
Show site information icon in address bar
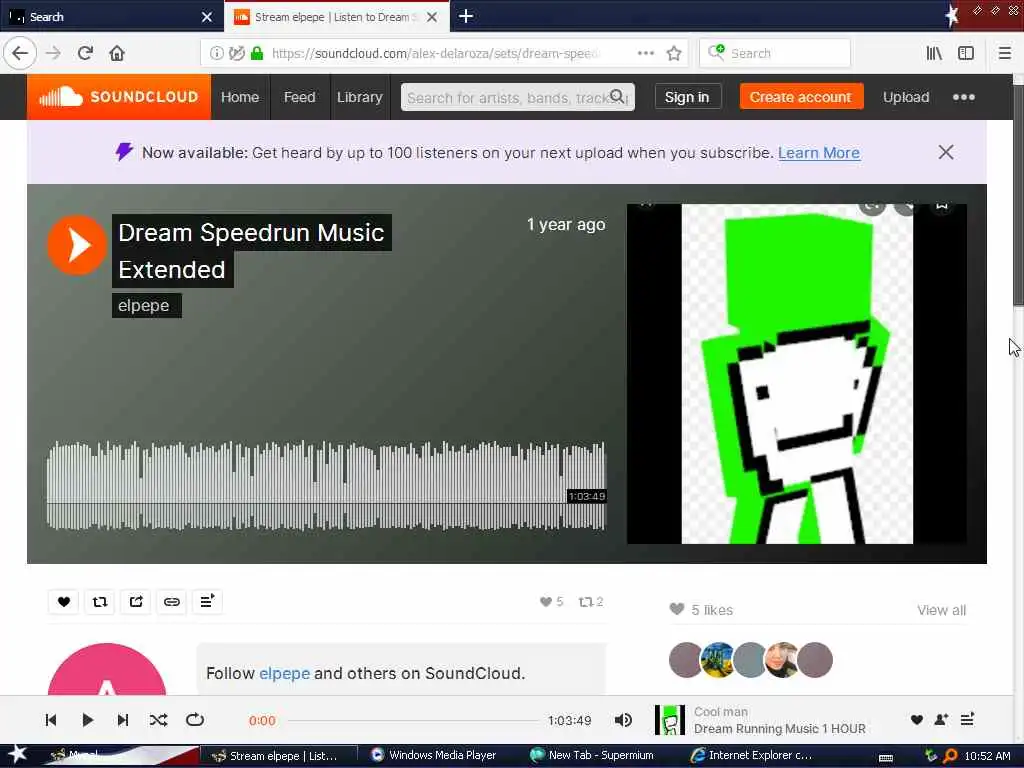216,54
